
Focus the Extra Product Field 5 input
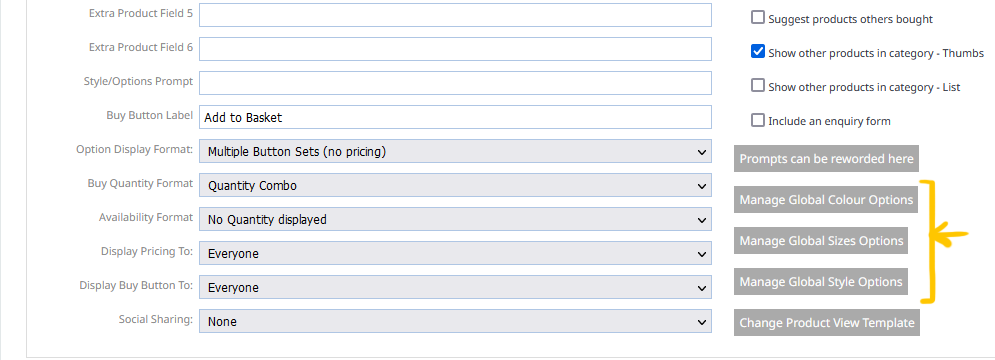pyautogui.click(x=455, y=15)
